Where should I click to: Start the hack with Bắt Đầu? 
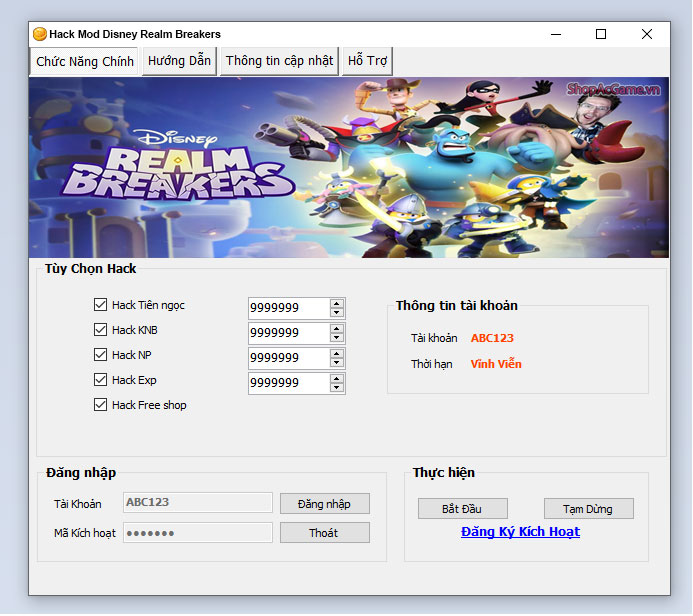(x=463, y=509)
